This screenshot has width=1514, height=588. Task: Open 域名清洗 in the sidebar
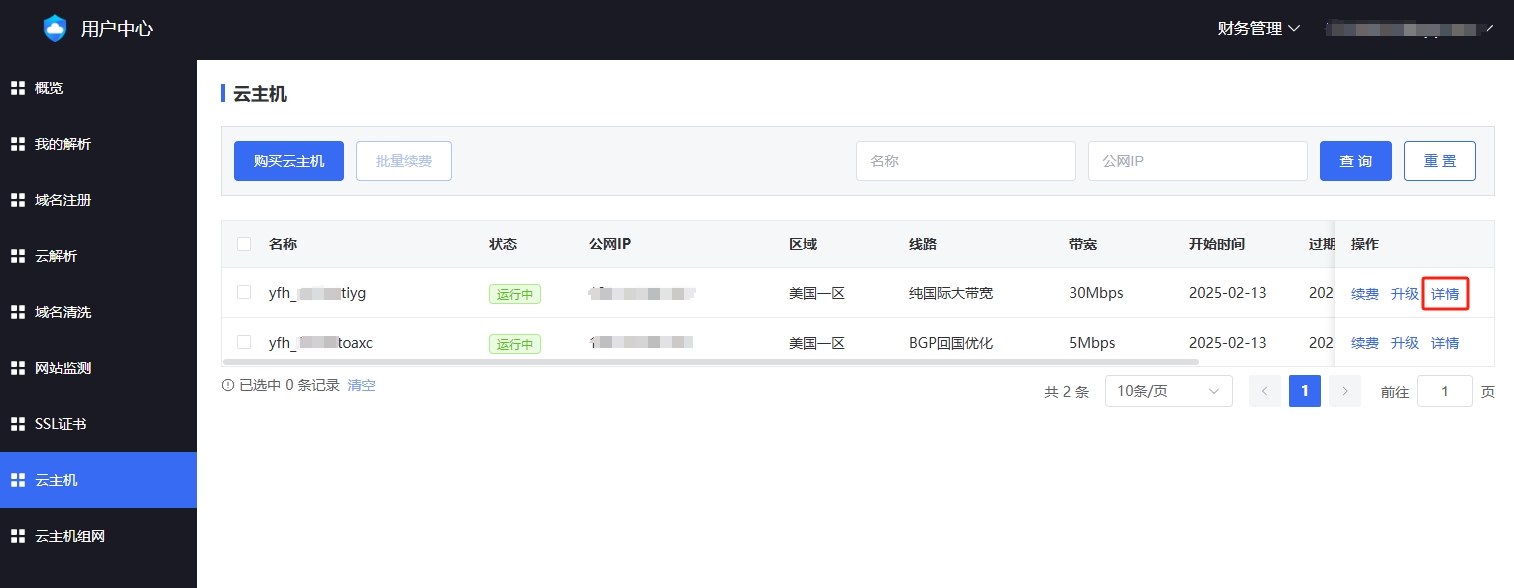98,312
